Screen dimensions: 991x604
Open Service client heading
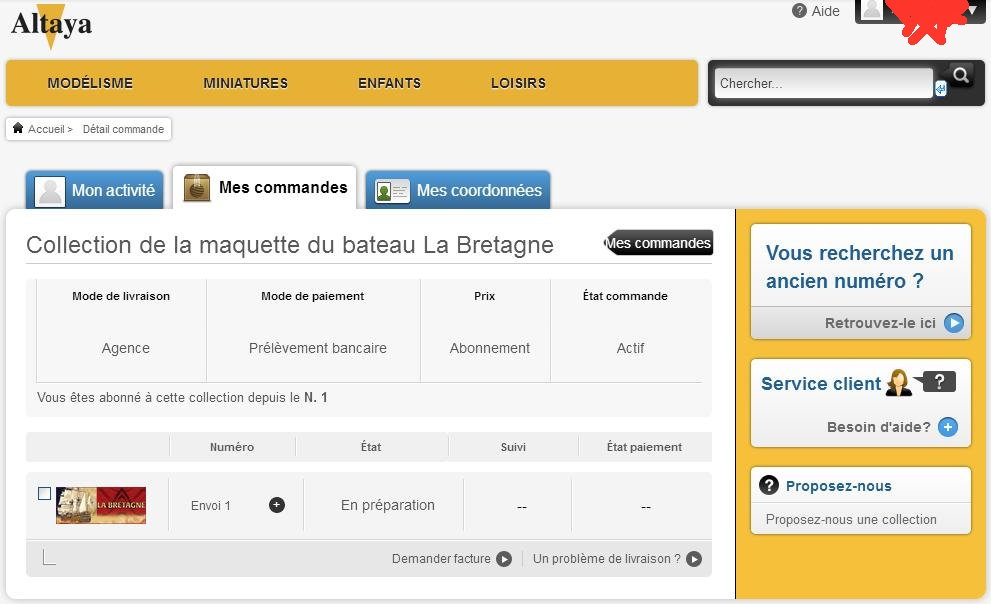coord(820,384)
